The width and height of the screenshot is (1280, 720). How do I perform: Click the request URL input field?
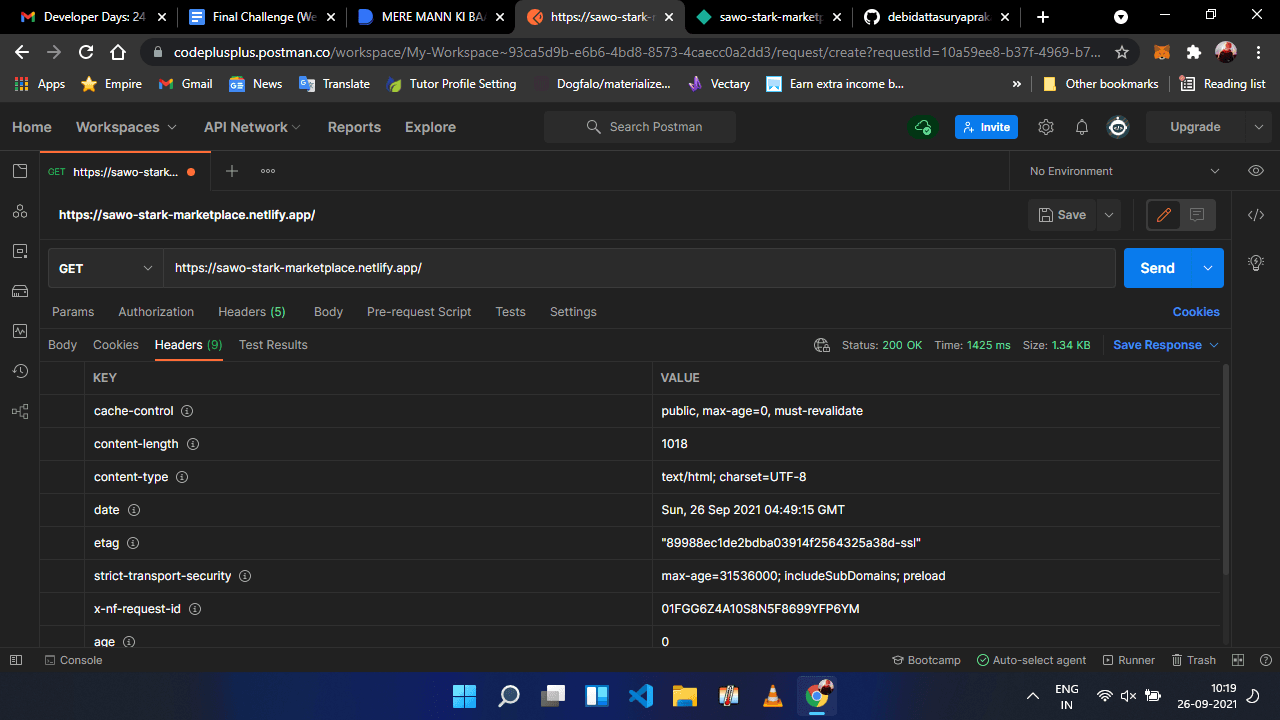(x=639, y=268)
